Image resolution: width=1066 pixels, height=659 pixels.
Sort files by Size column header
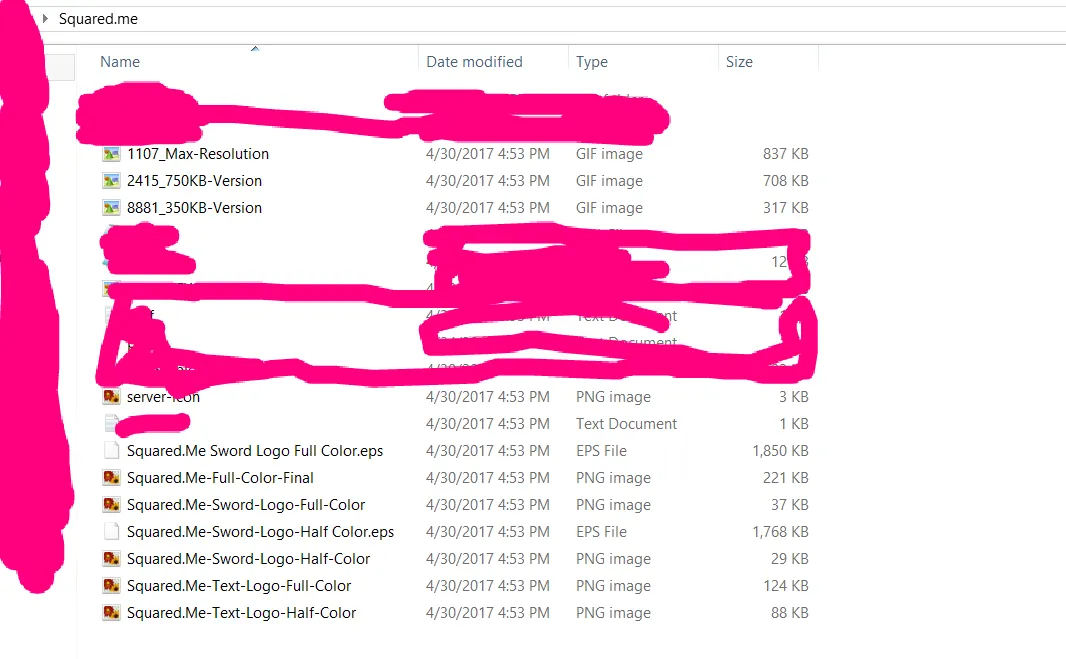coord(739,62)
